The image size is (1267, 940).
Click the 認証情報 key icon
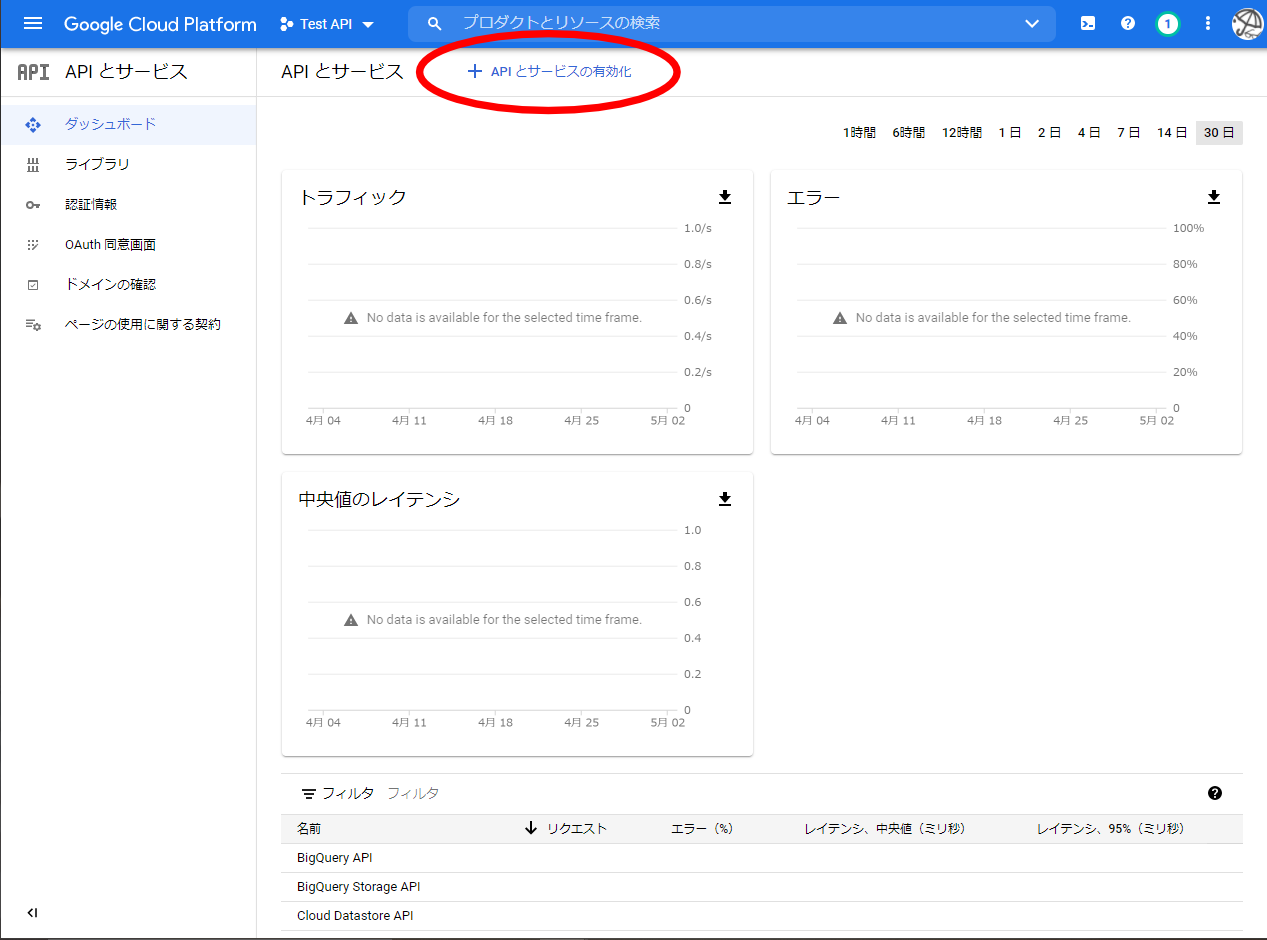pos(32,205)
